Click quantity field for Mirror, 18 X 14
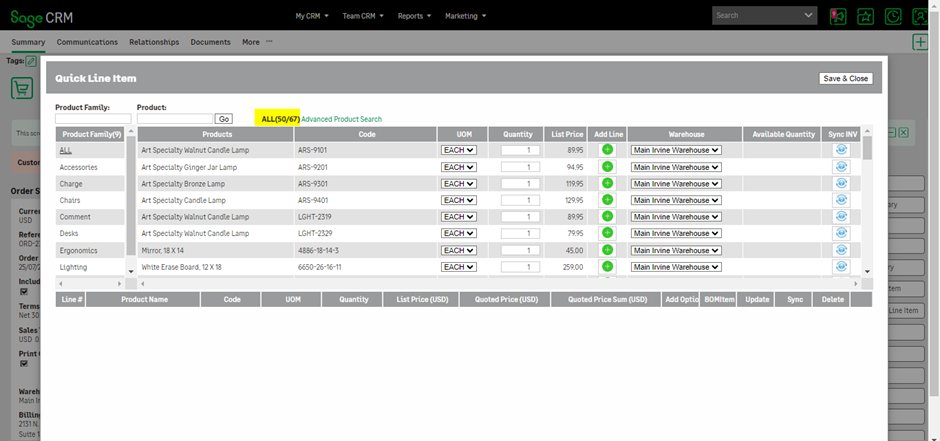The height and width of the screenshot is (441, 940). click(520, 250)
